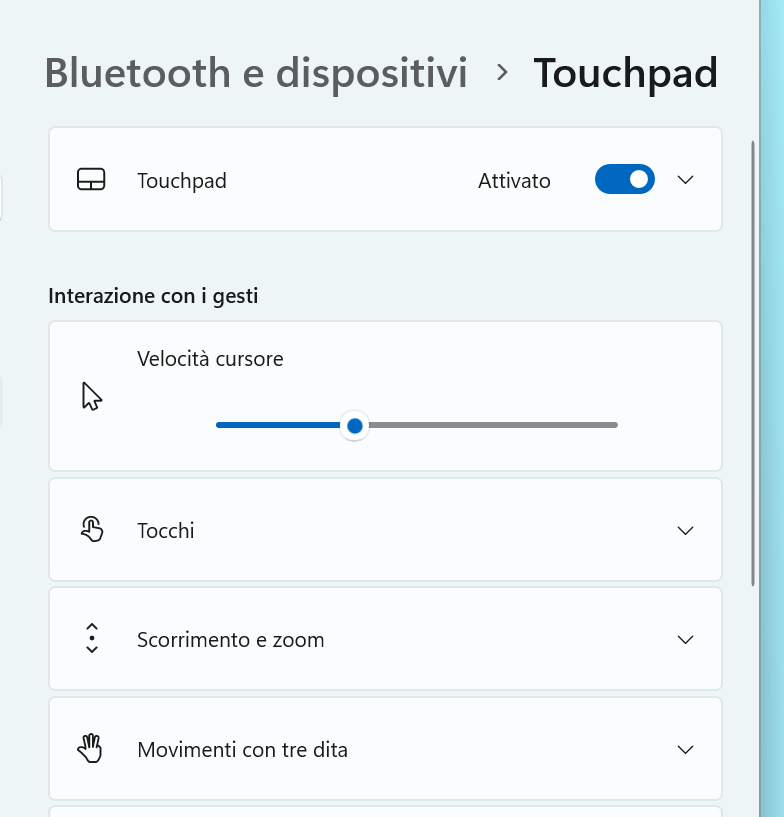
Task: Turn off the Touchpad toggle switch
Action: point(625,179)
